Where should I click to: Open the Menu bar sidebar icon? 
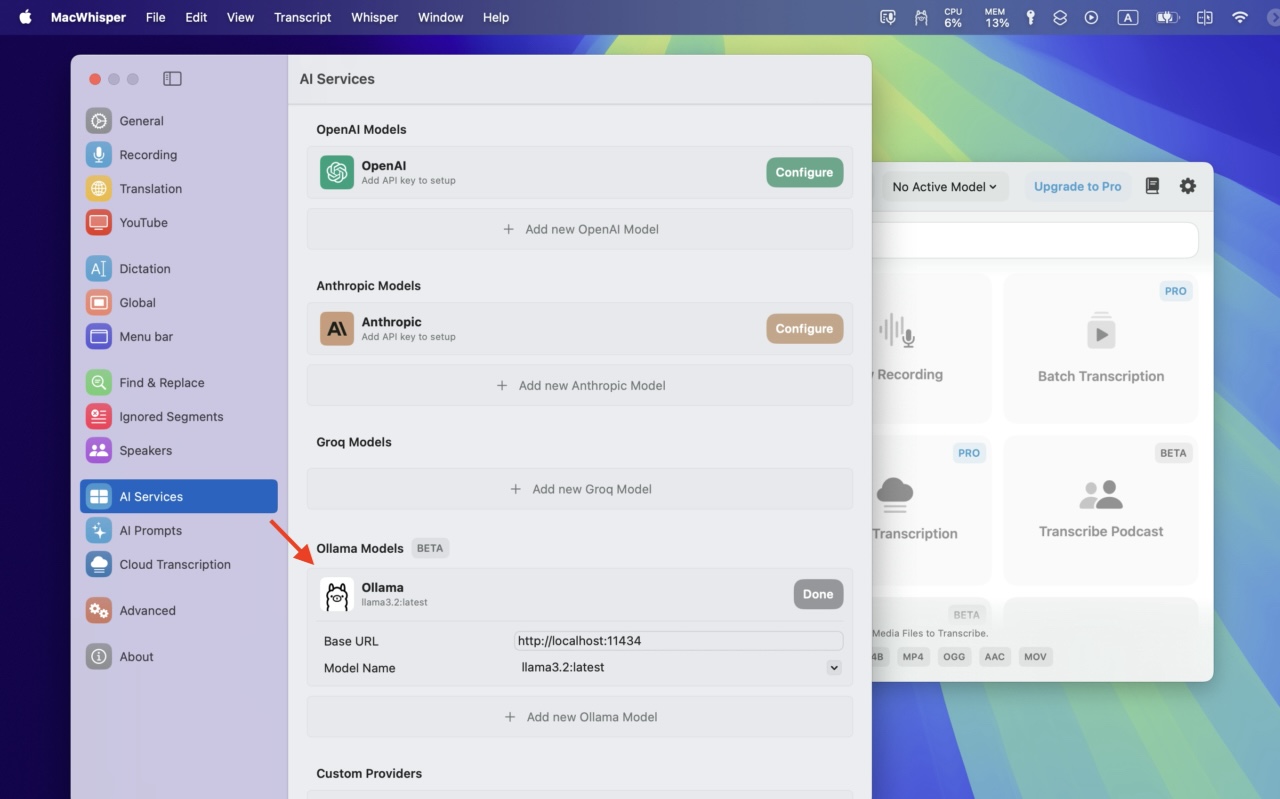(98, 337)
